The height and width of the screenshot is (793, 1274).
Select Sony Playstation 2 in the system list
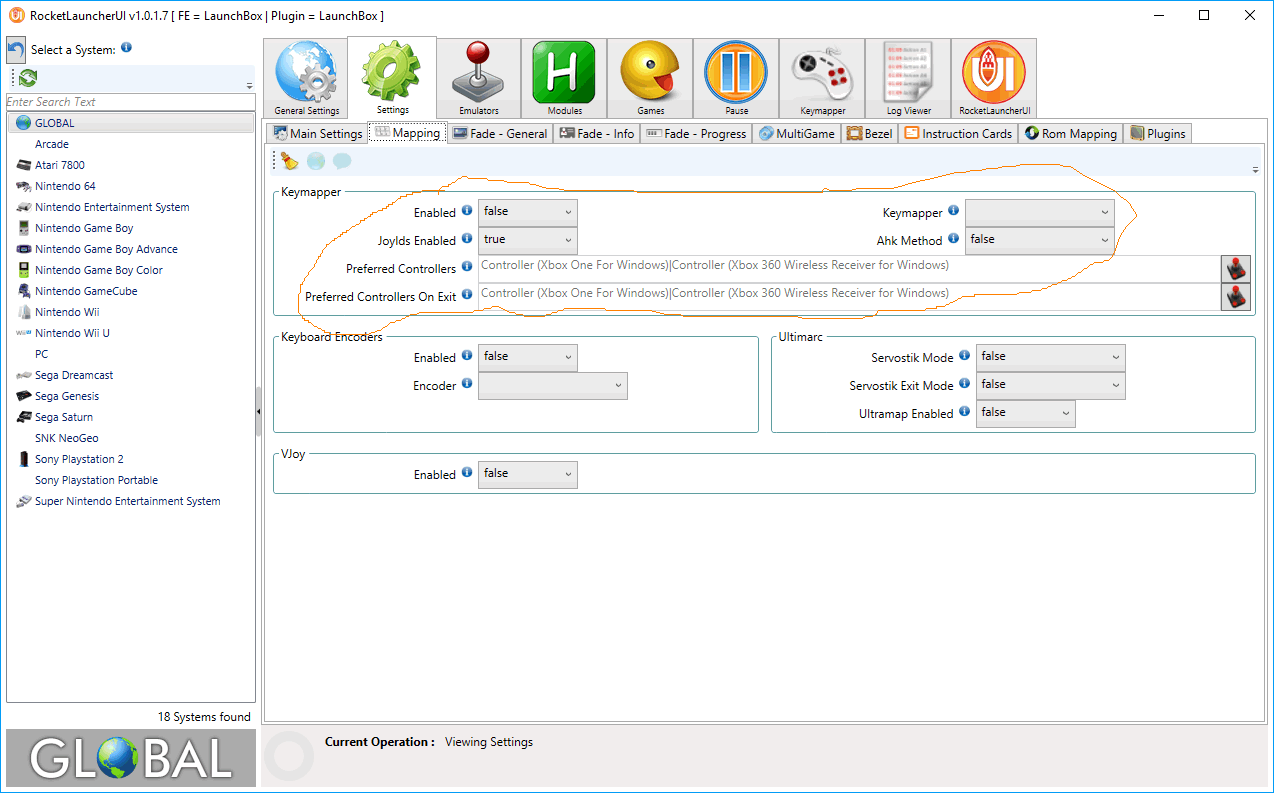[79, 459]
